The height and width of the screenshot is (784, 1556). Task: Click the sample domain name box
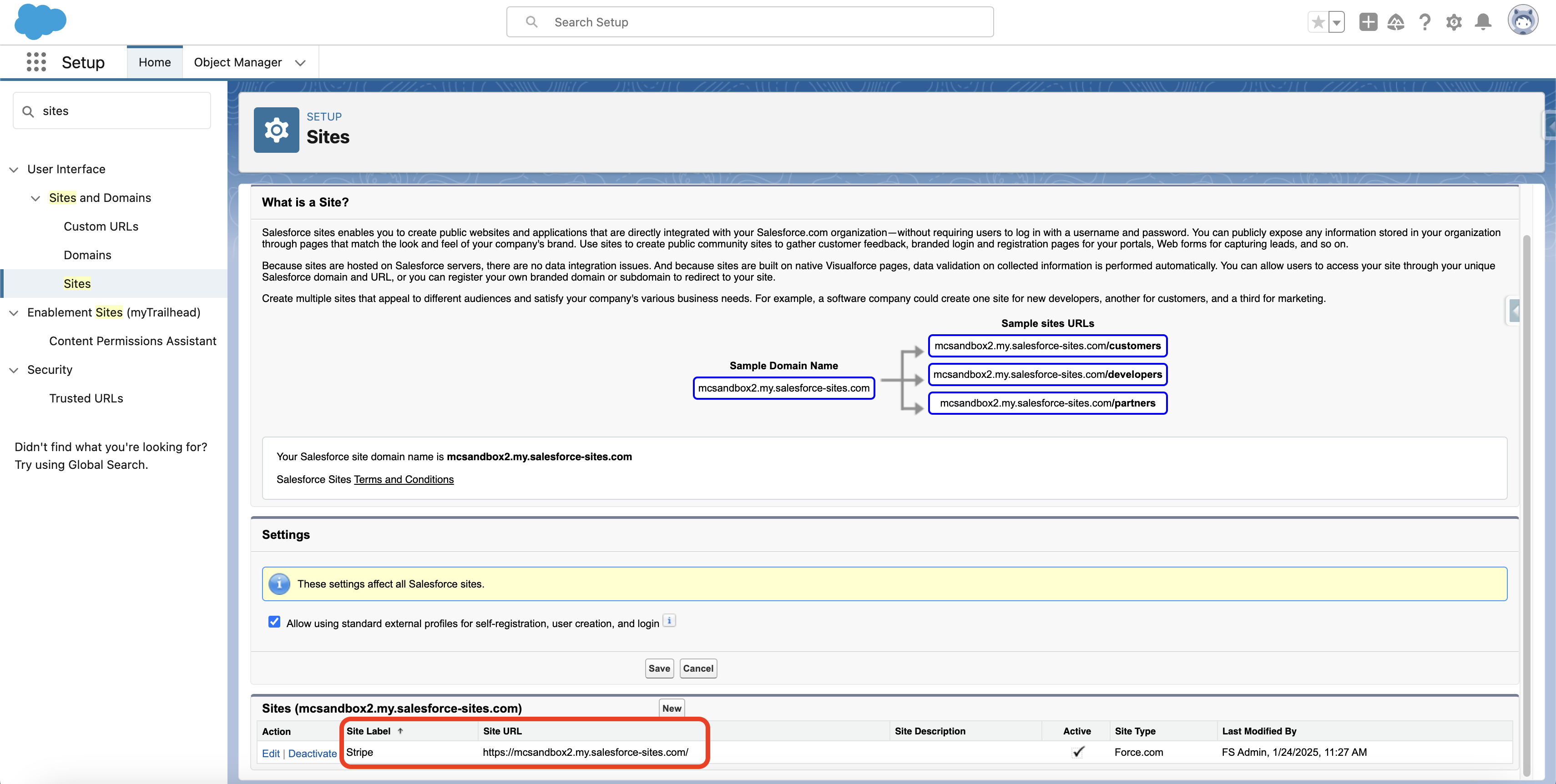click(x=783, y=388)
